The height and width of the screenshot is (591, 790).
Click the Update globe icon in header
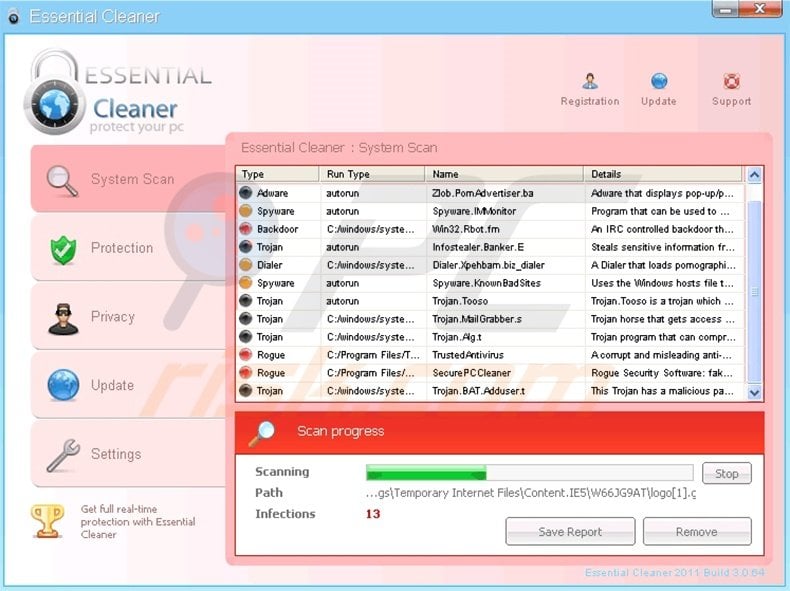click(659, 81)
